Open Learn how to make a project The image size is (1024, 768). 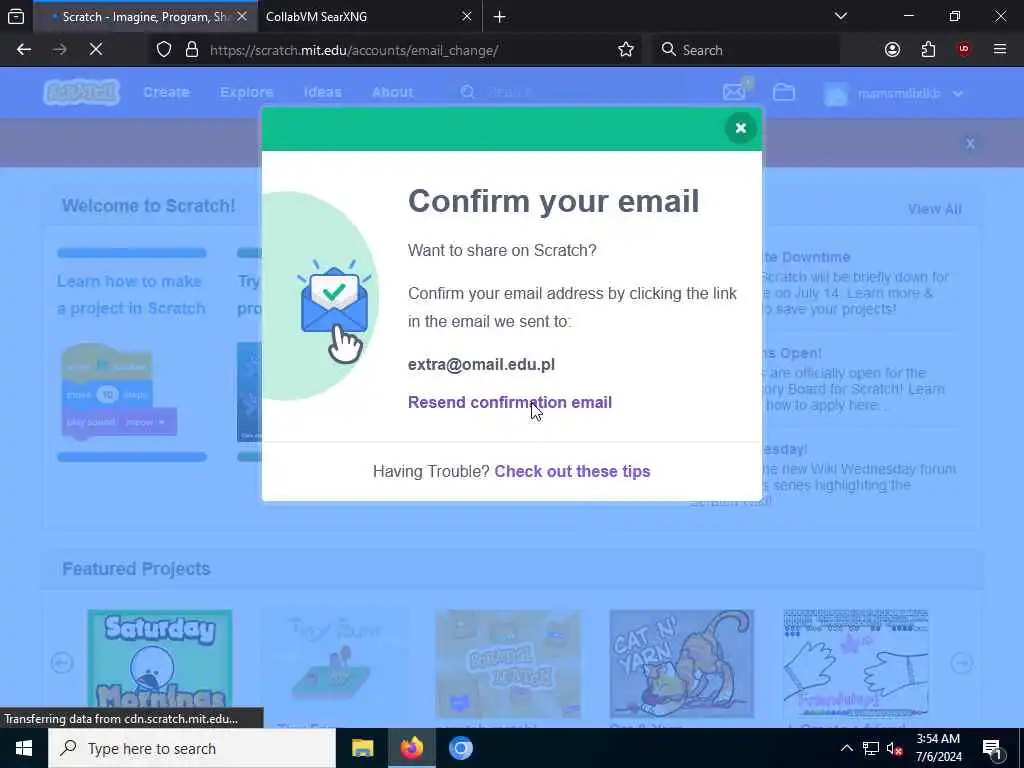pyautogui.click(x=131, y=295)
